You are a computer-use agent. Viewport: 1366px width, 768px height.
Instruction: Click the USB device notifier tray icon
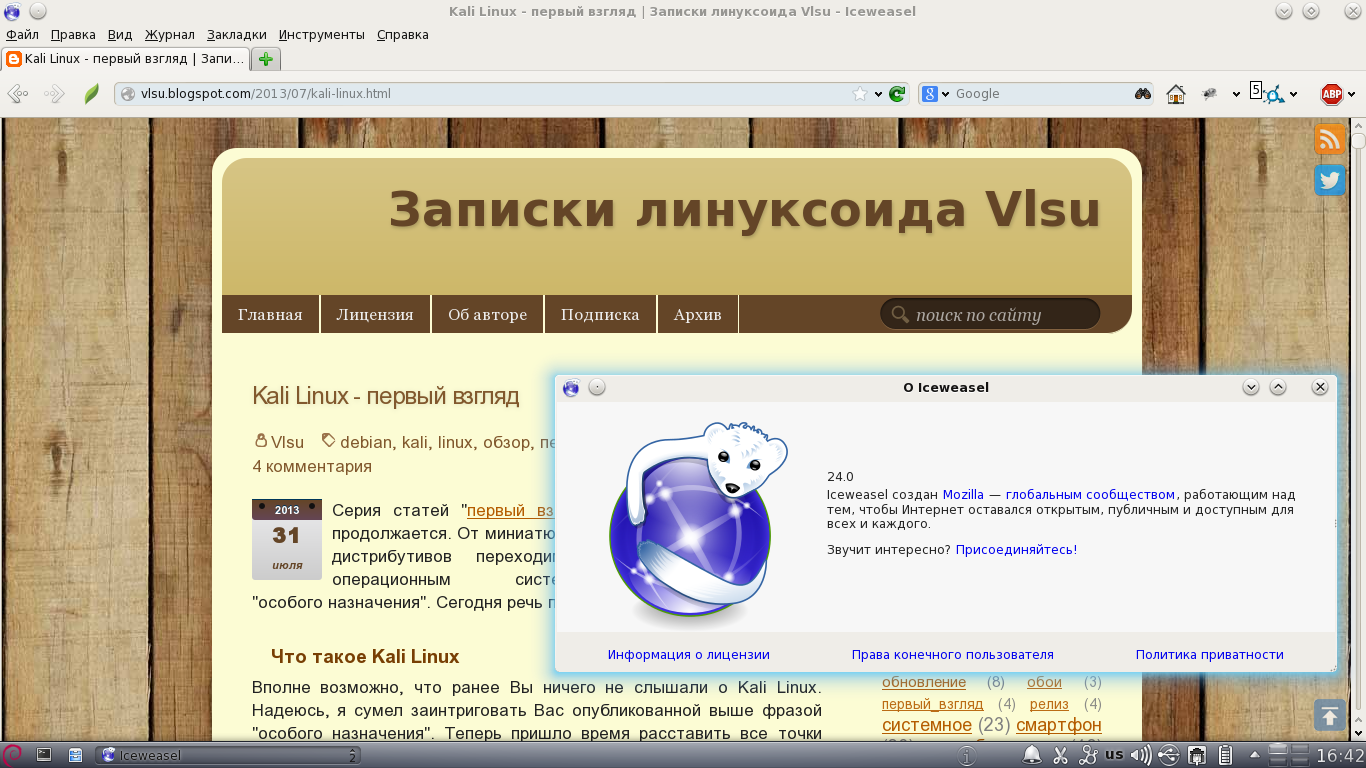1170,755
